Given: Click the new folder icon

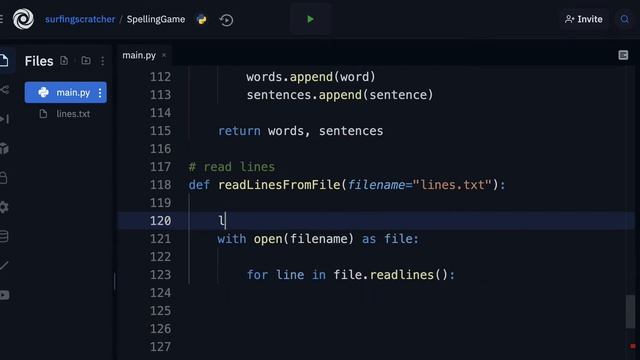Looking at the screenshot, I should 86,61.
